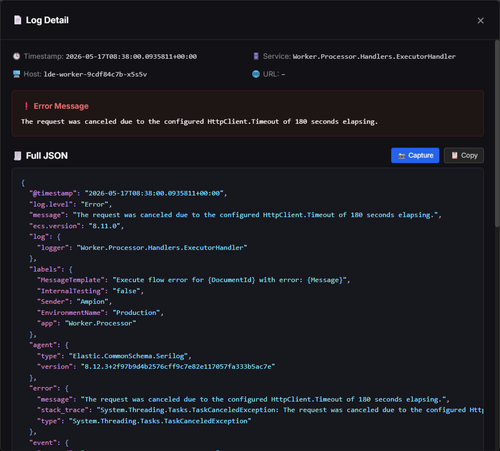Click the Service icon next to Worker.Processor

tap(256, 56)
